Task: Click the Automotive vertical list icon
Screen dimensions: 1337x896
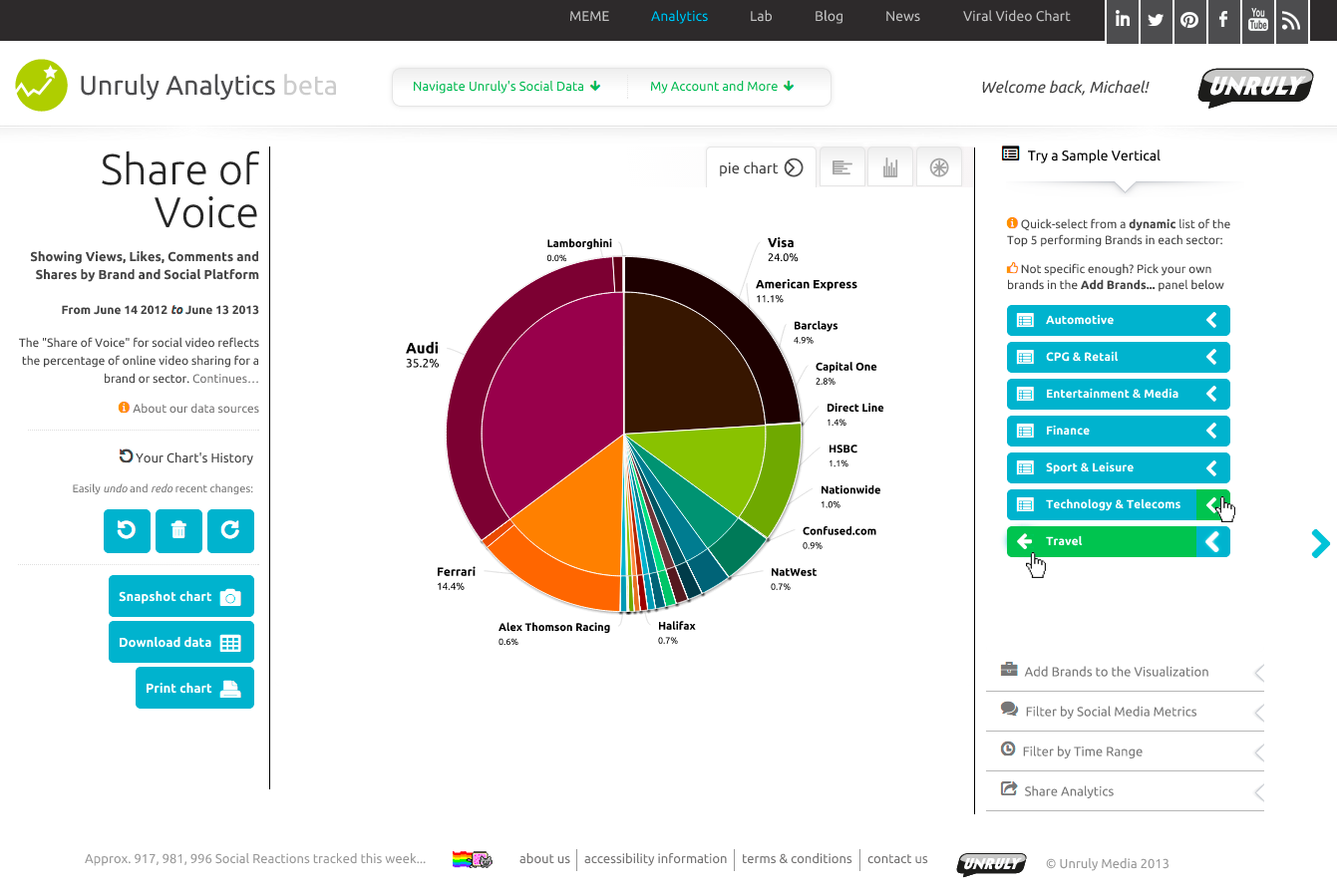Action: pos(1025,320)
